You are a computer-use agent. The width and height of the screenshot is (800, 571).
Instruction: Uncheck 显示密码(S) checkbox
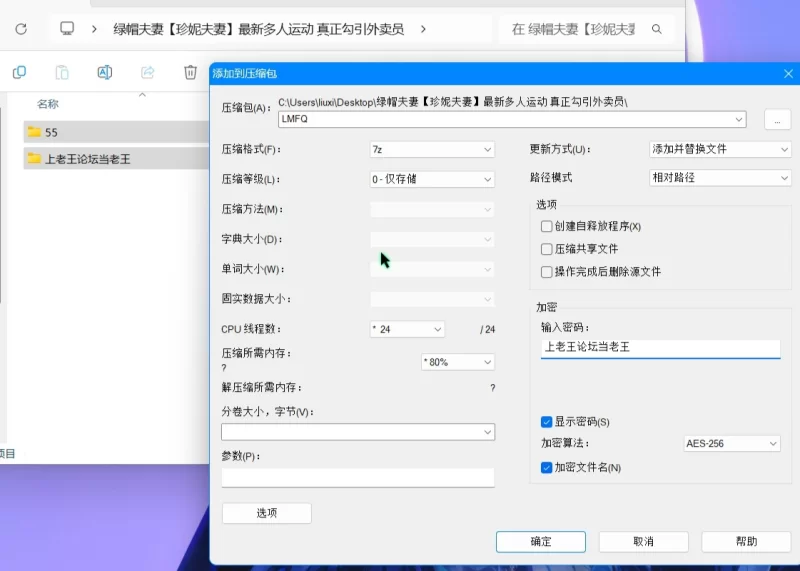[546, 422]
